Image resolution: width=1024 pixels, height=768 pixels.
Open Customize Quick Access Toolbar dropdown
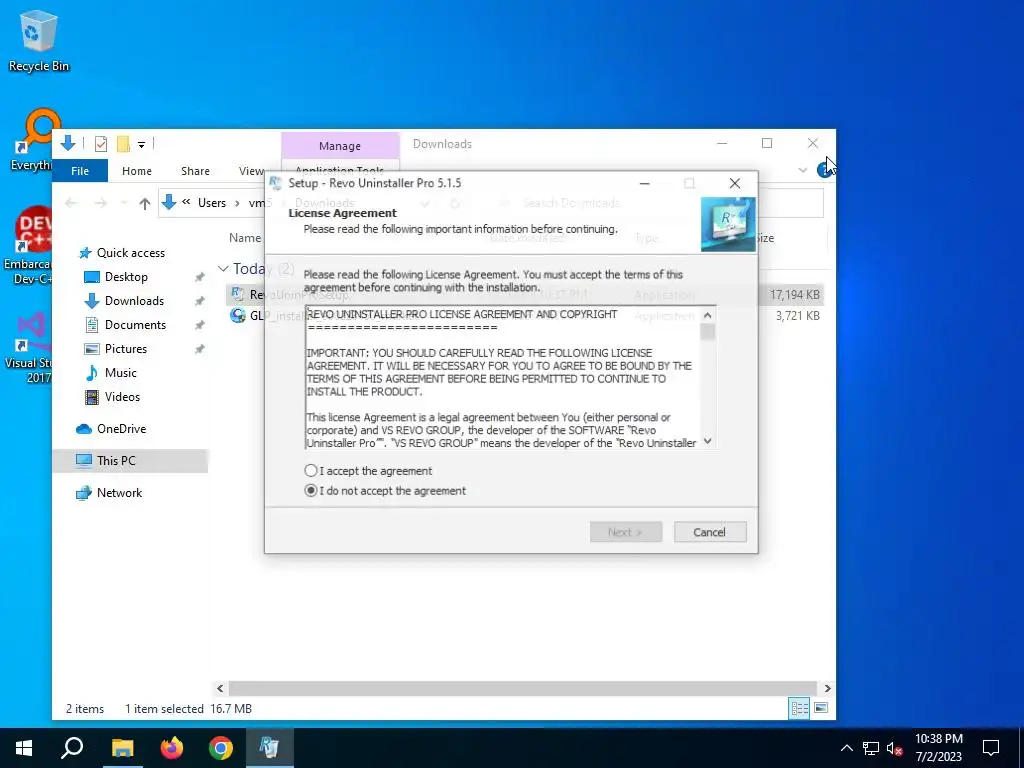coord(141,144)
